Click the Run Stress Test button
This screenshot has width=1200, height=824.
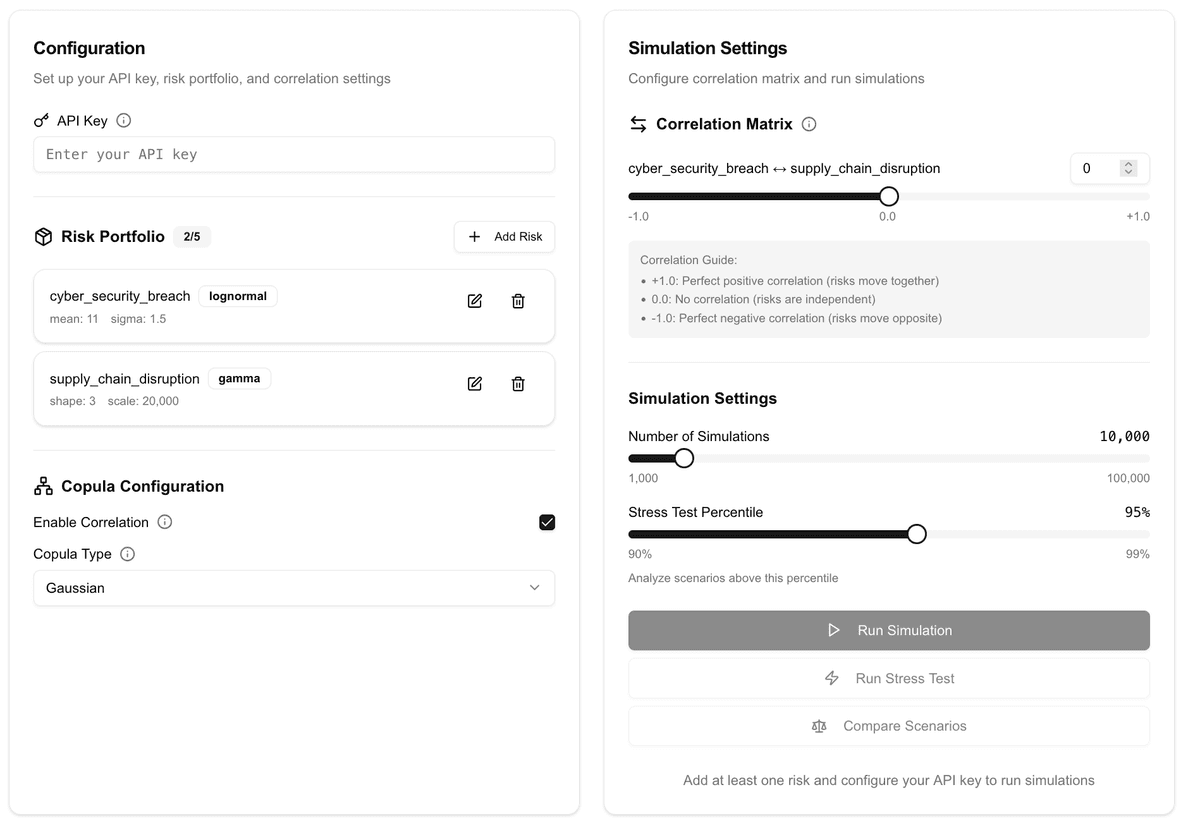(888, 679)
